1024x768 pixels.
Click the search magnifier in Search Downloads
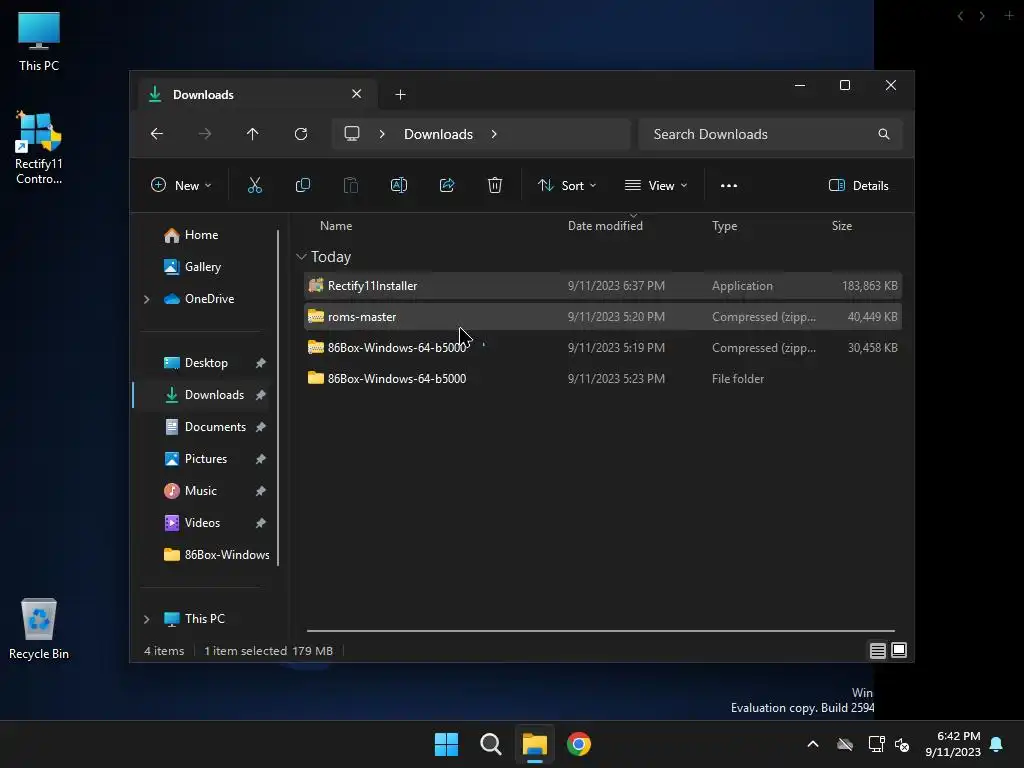tap(884, 134)
